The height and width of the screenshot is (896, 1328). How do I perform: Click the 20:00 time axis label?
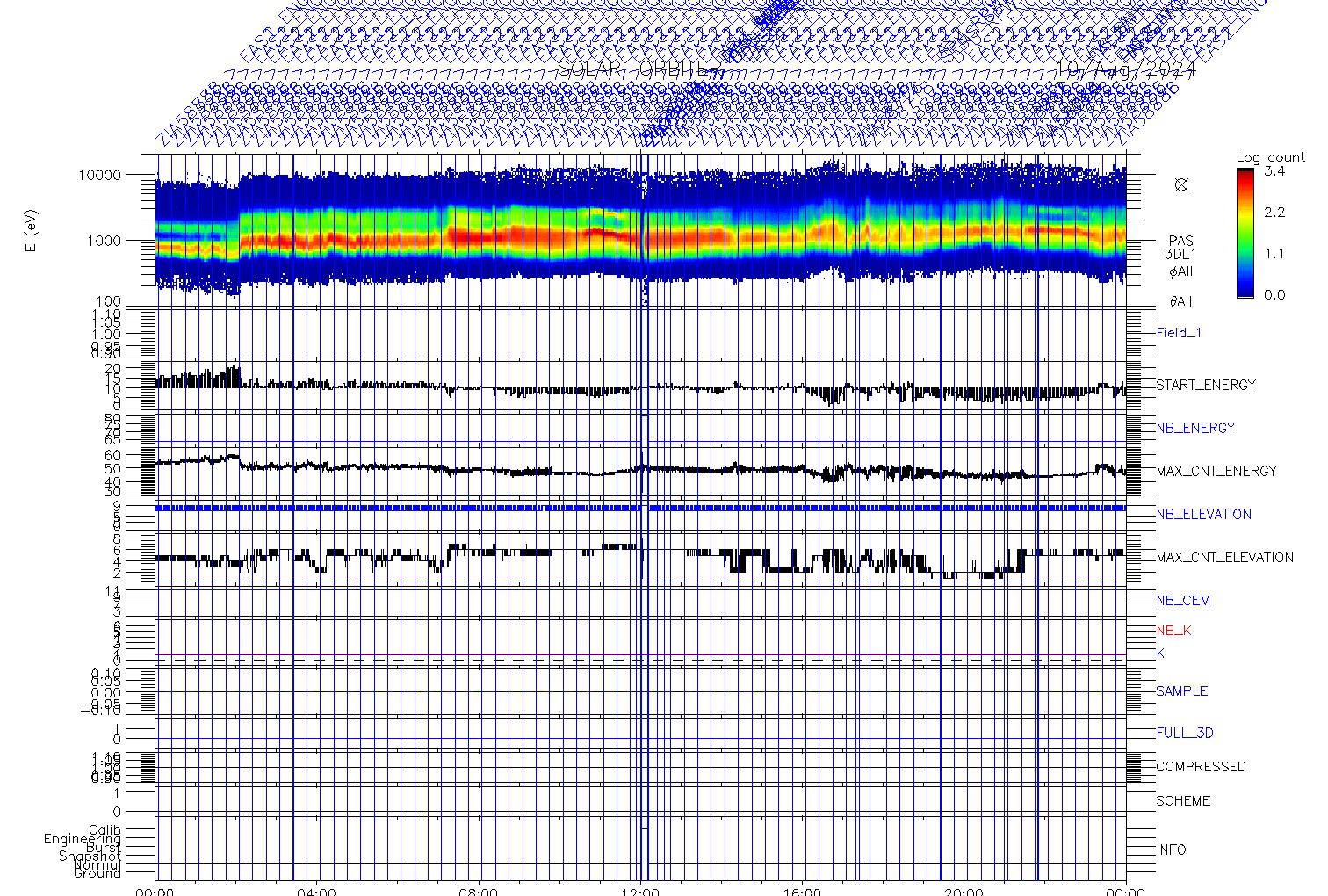click(x=964, y=891)
